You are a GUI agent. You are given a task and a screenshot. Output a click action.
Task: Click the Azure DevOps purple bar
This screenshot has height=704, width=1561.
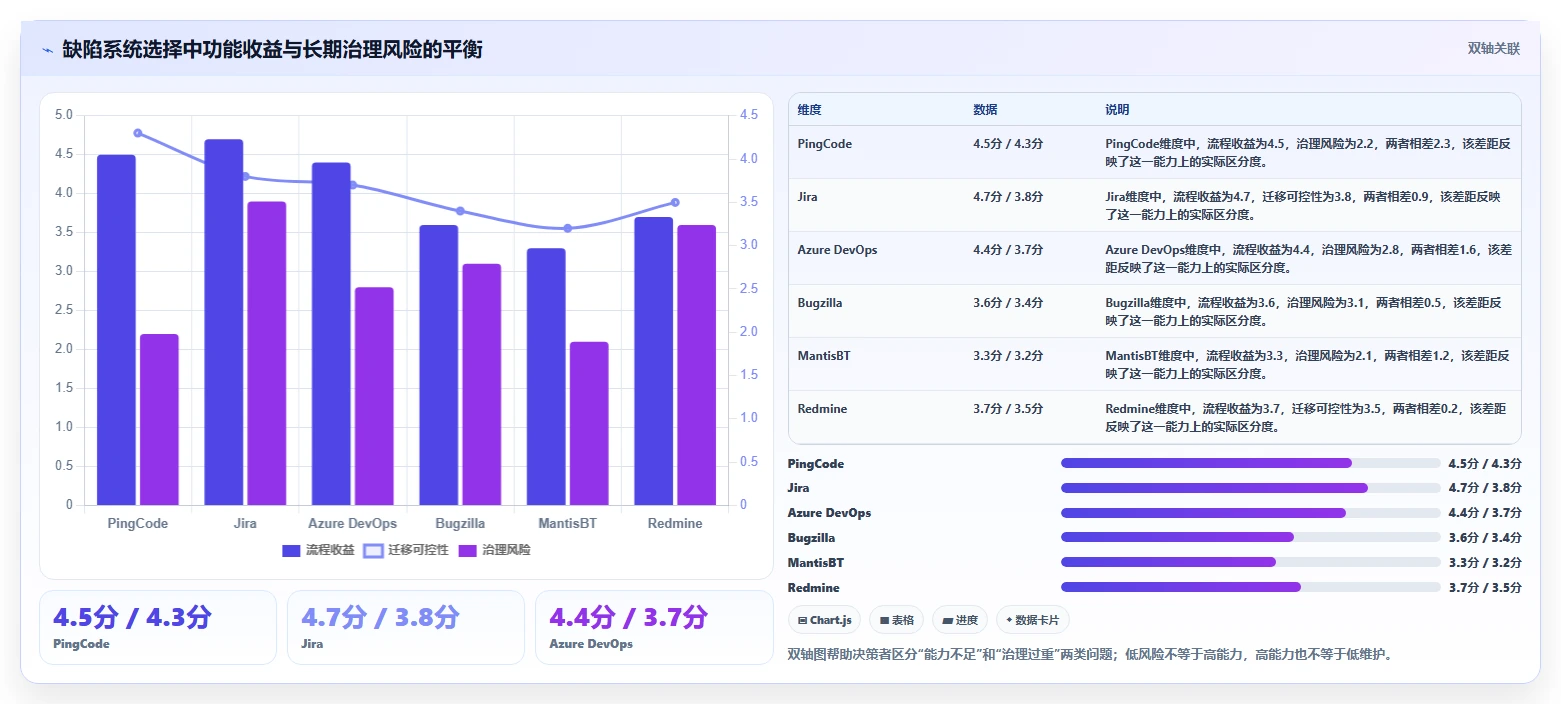coord(374,396)
